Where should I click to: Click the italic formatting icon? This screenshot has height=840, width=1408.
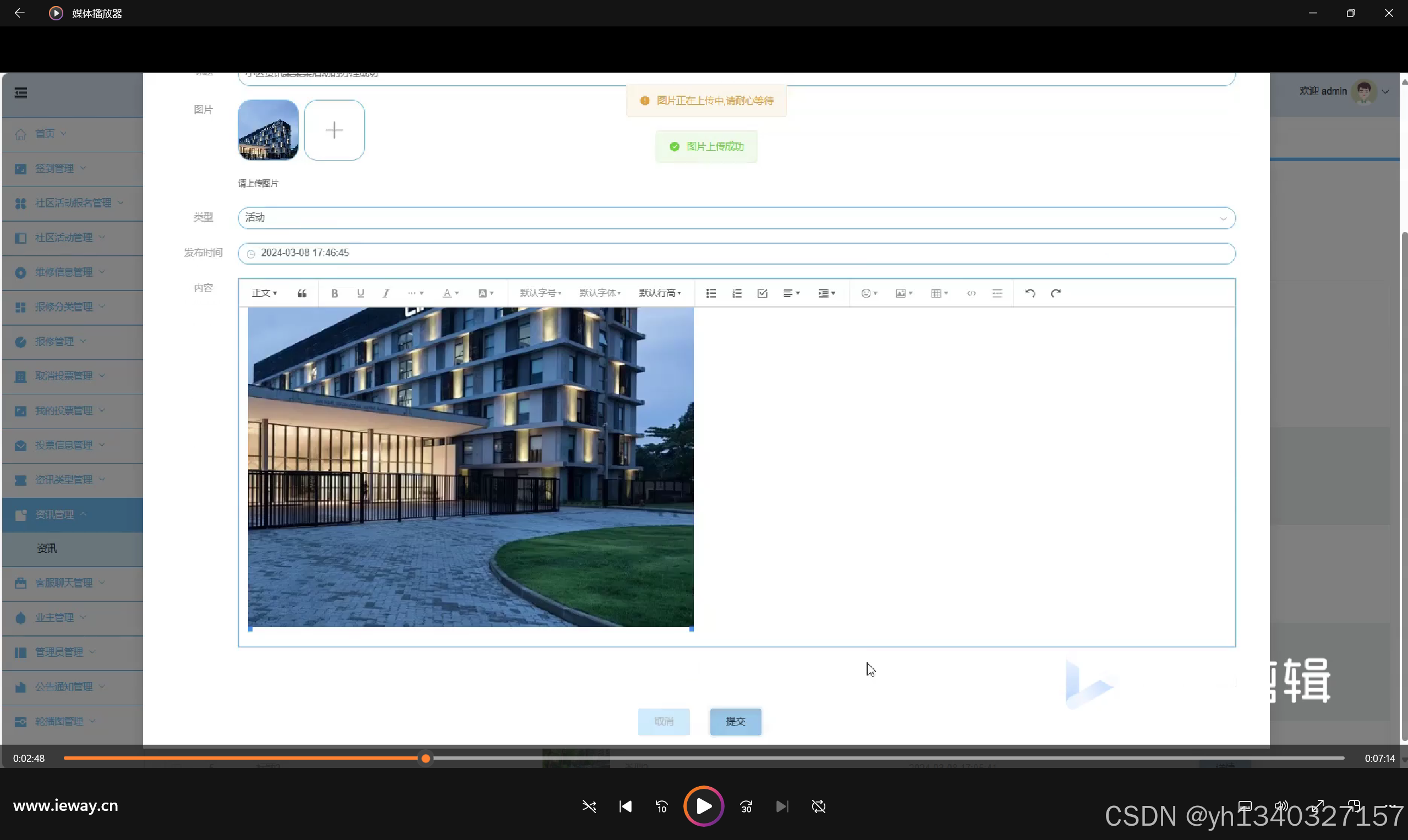(386, 293)
